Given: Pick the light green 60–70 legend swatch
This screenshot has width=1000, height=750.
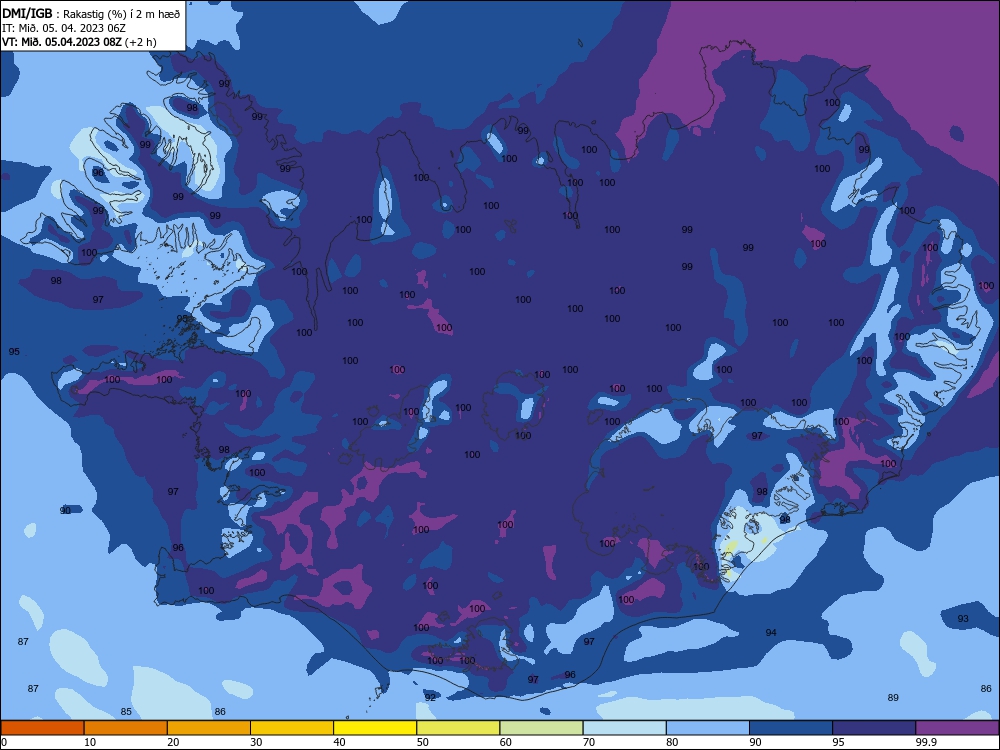Looking at the screenshot, I should click(x=541, y=728).
